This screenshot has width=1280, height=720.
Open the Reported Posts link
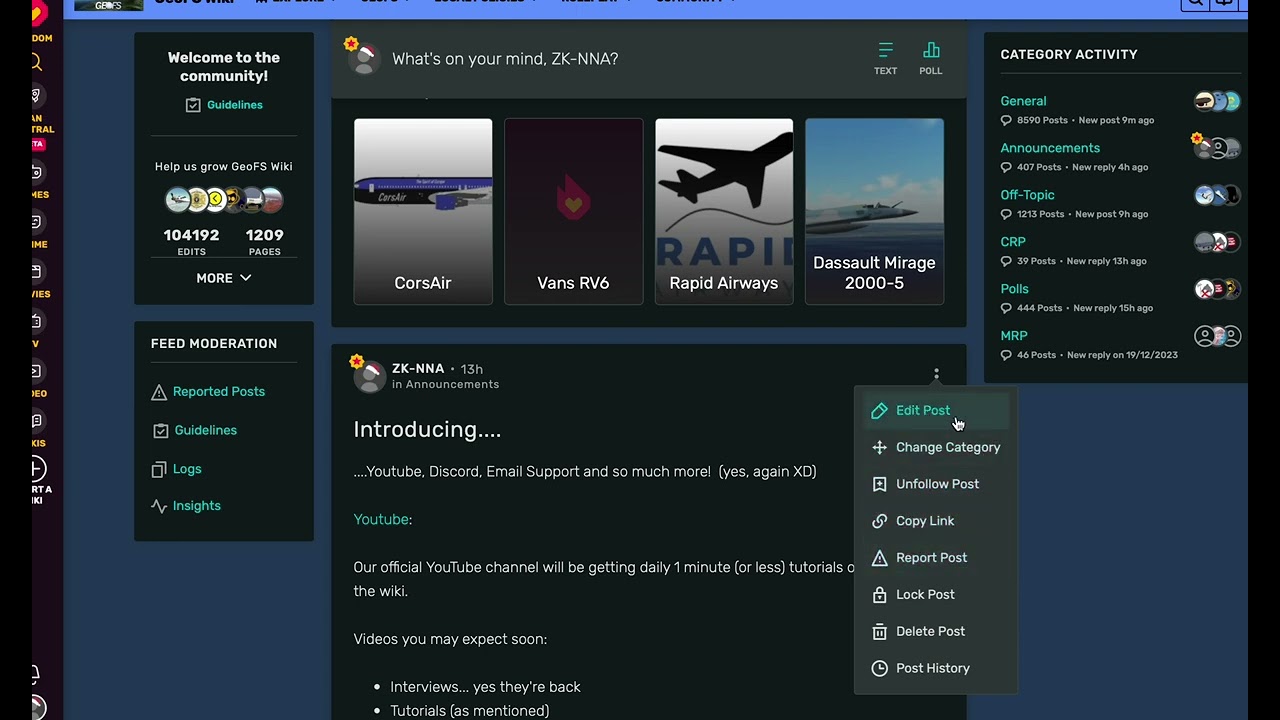219,392
